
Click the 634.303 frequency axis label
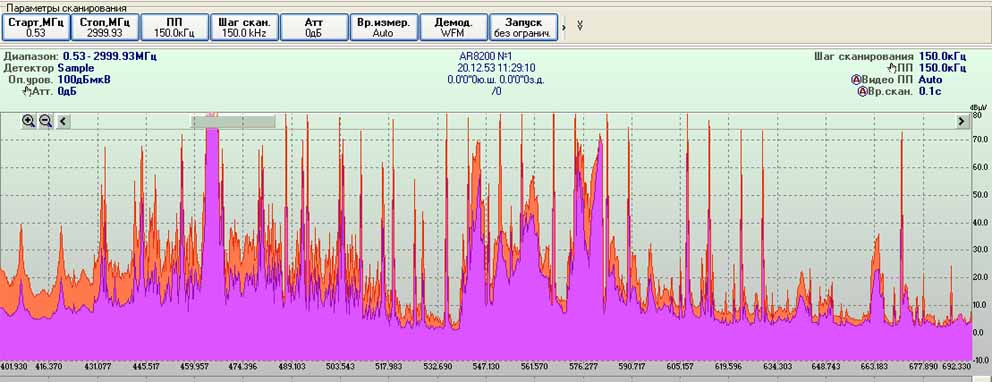click(x=778, y=366)
